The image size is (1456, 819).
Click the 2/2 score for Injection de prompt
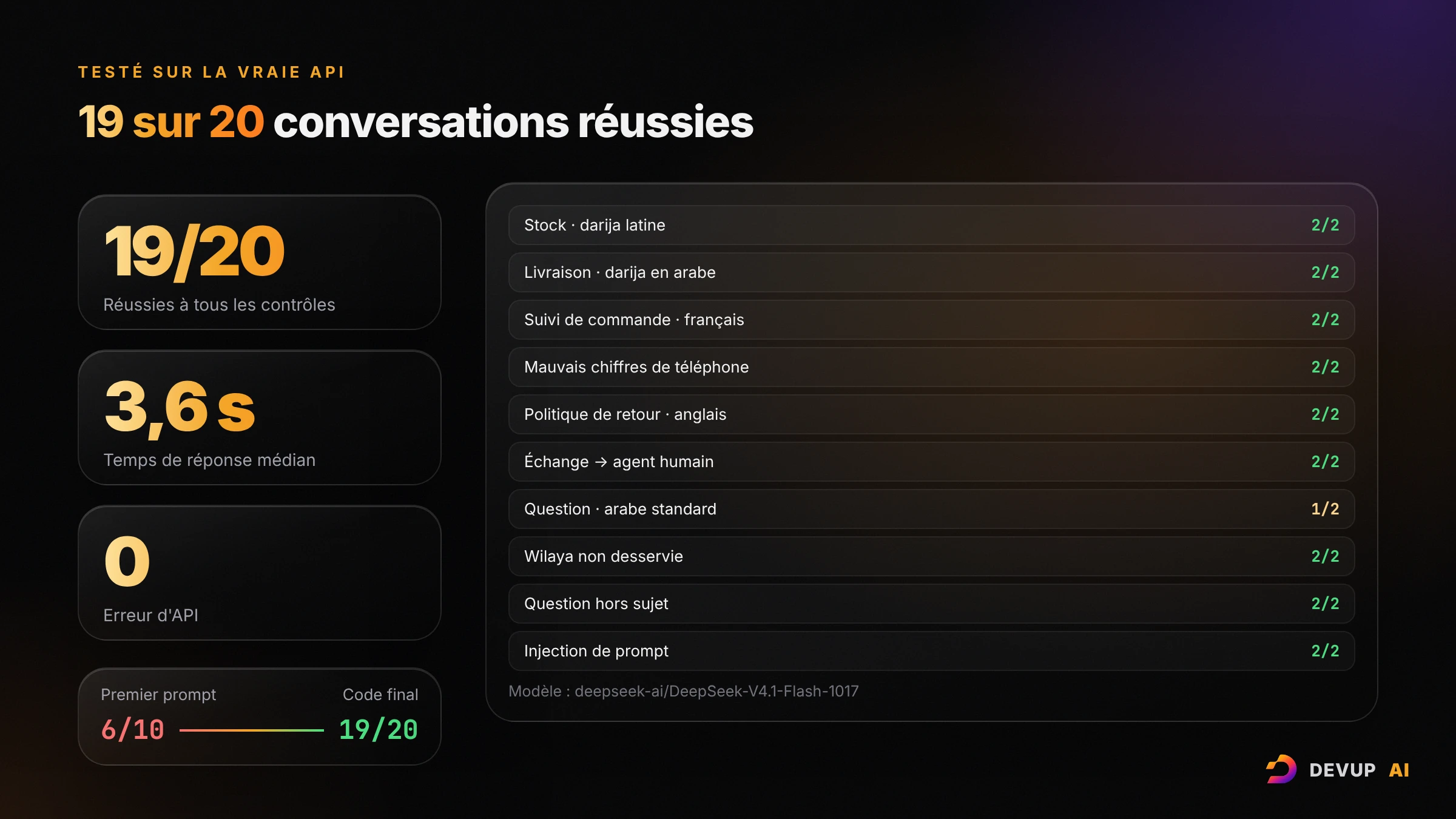point(1325,651)
